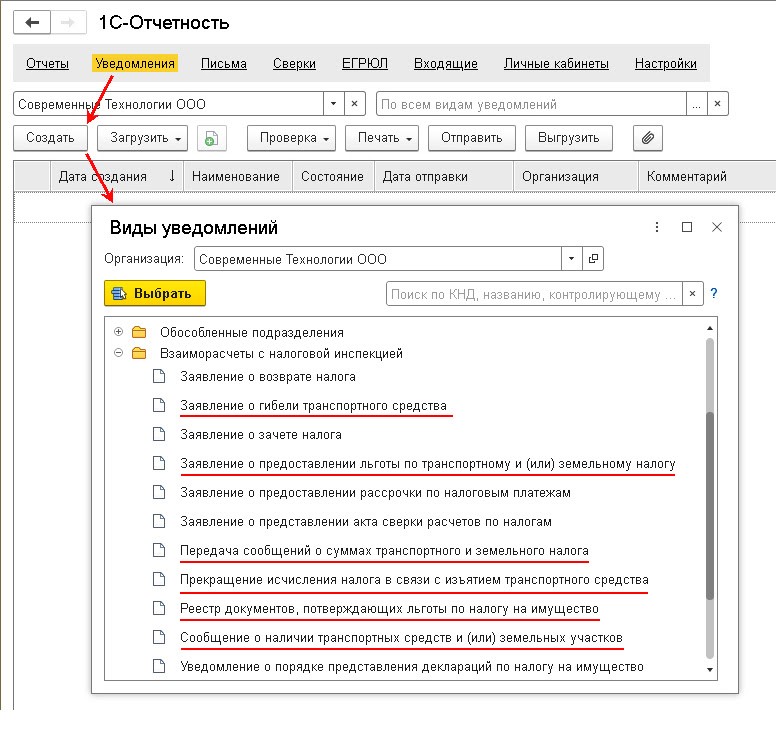
Task: Open the Настройки tab
Action: (665, 64)
